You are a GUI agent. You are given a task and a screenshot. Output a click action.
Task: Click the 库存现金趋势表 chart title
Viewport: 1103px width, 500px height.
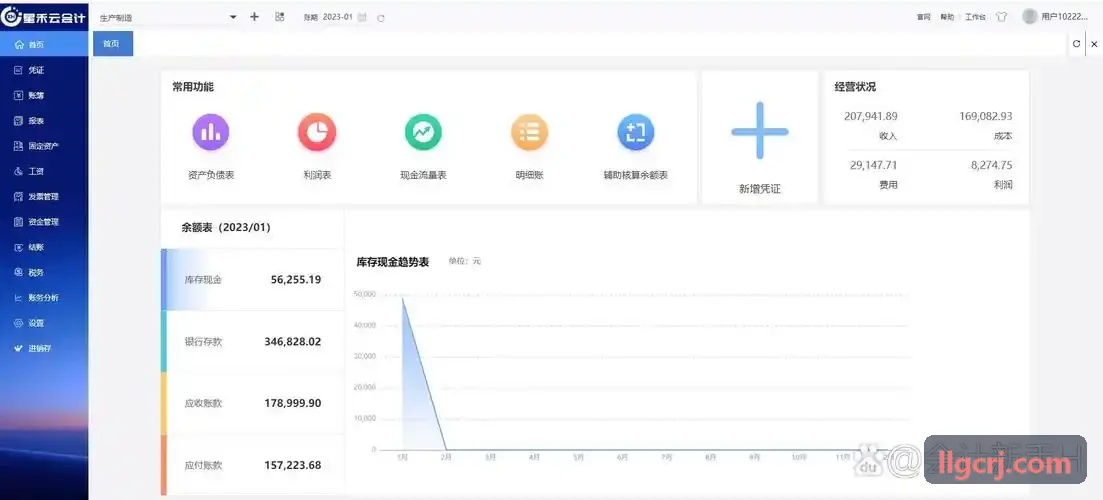[x=393, y=262]
